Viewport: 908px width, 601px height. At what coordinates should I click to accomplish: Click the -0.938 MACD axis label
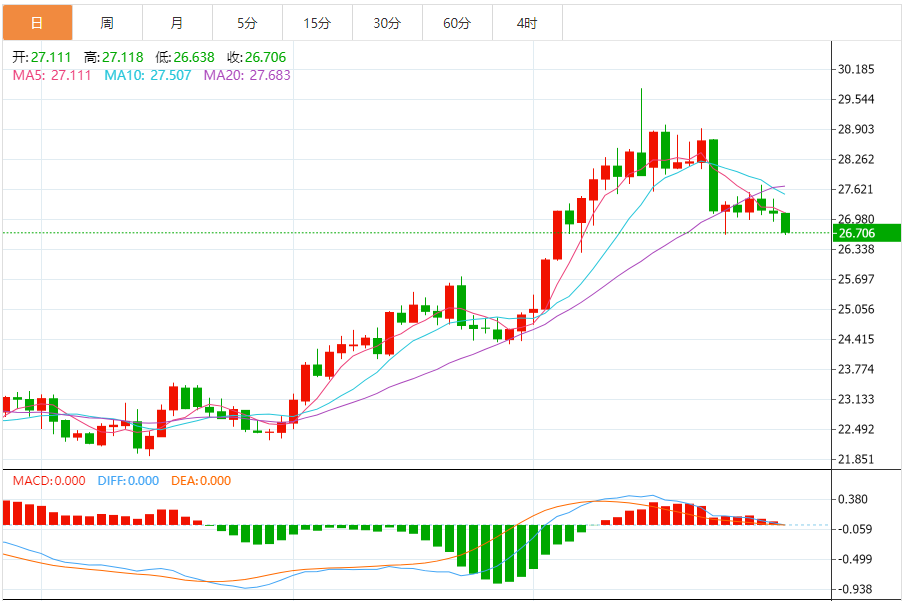[854, 589]
